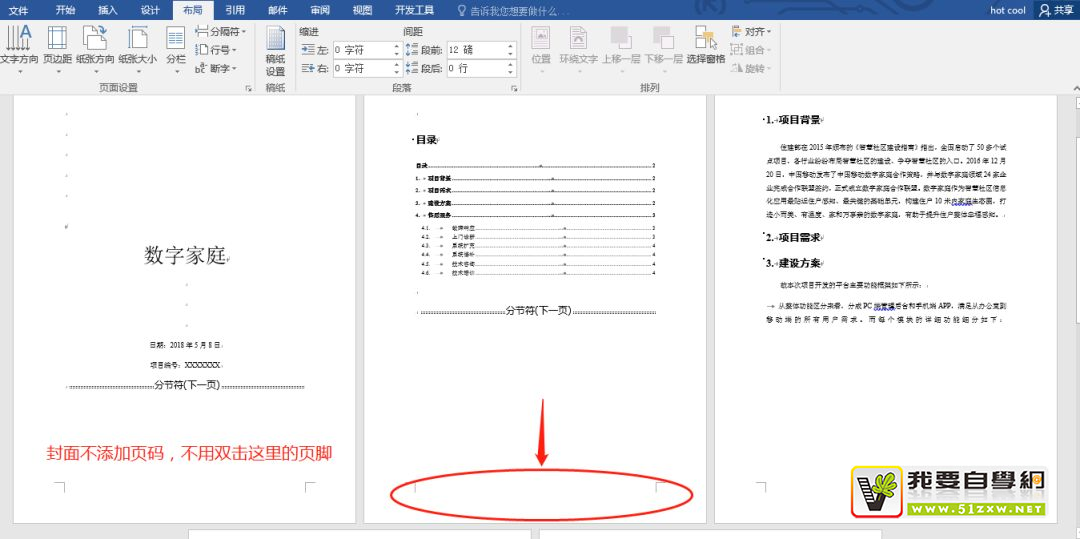Open the 文字方向 text direction tool

18,46
